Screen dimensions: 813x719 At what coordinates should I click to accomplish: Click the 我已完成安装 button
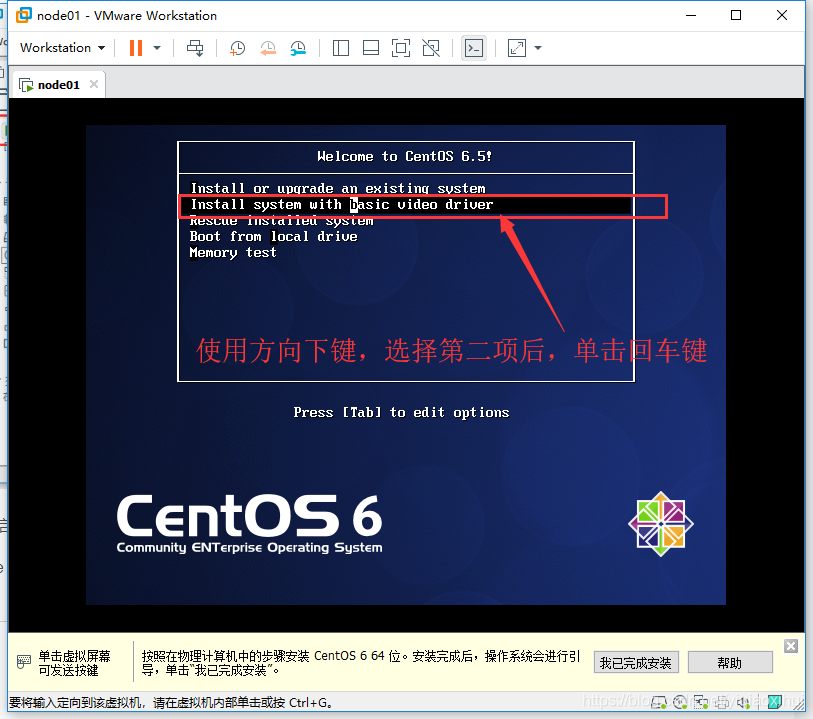636,662
